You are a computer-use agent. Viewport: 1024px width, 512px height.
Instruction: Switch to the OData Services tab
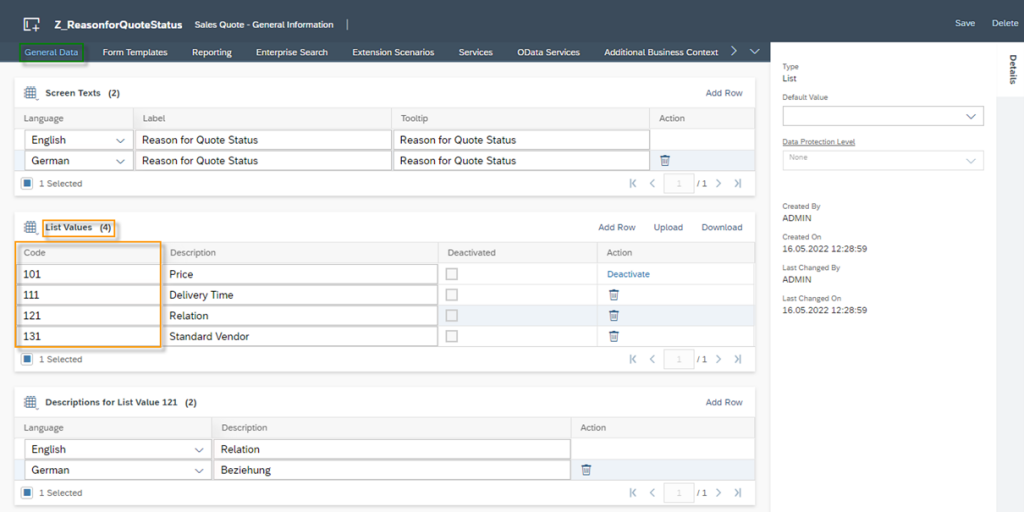pyautogui.click(x=549, y=52)
